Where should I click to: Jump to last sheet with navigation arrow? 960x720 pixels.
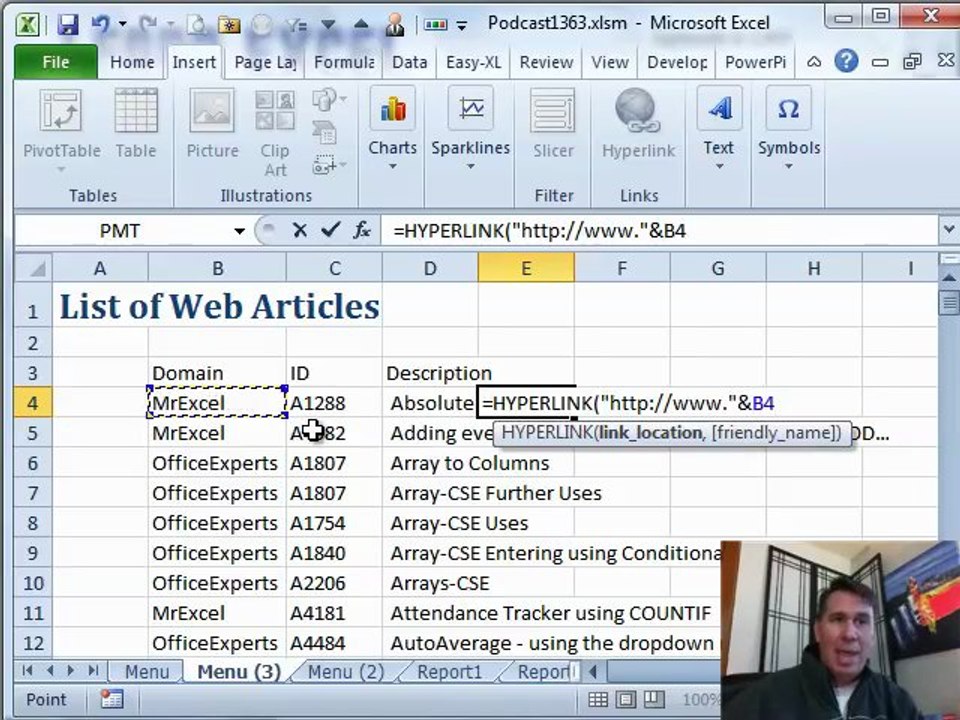tap(93, 670)
